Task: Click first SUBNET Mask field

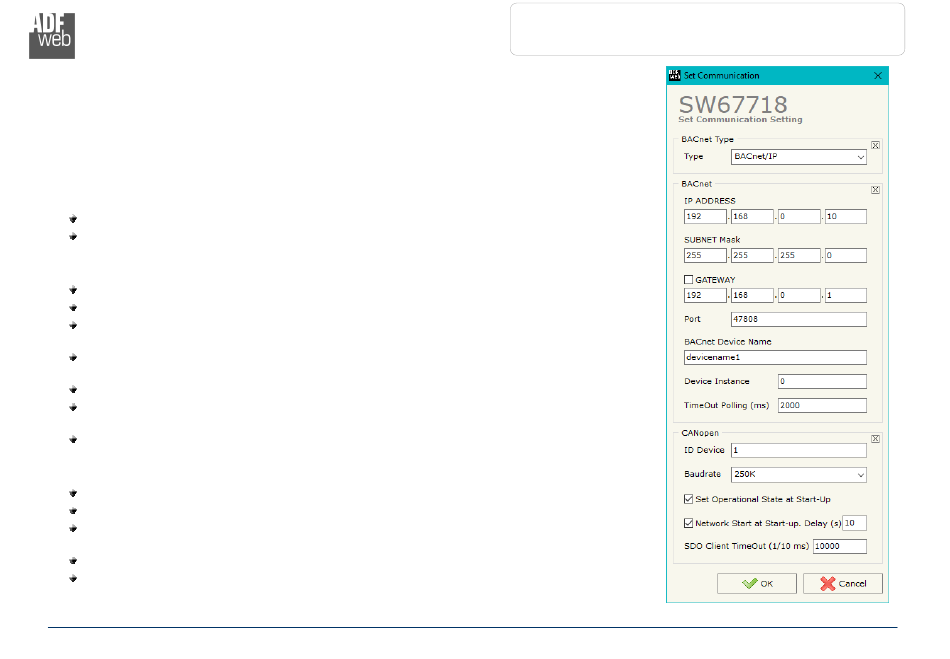Action: [x=705, y=256]
